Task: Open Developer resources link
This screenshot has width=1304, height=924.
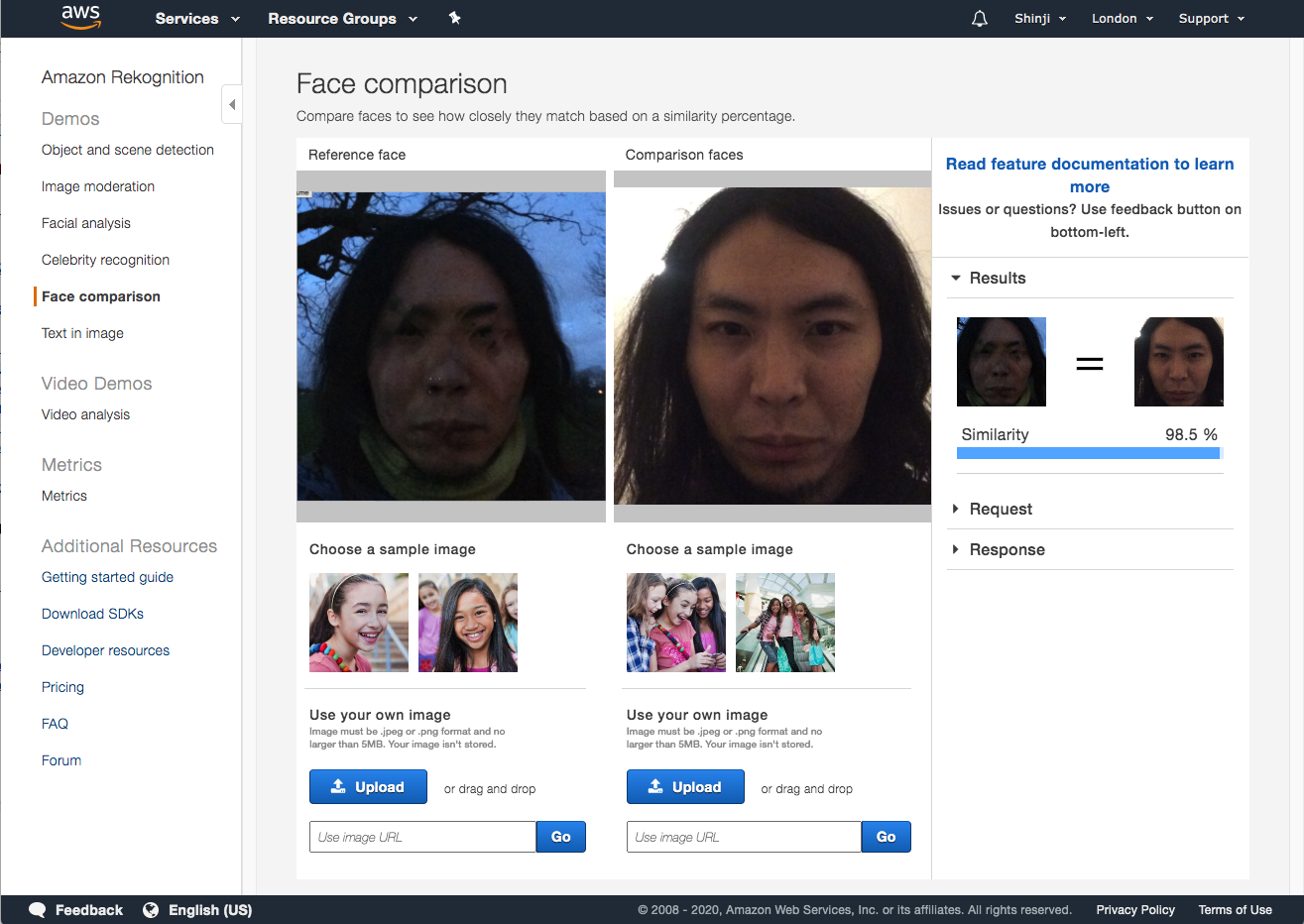Action: pyautogui.click(x=105, y=650)
